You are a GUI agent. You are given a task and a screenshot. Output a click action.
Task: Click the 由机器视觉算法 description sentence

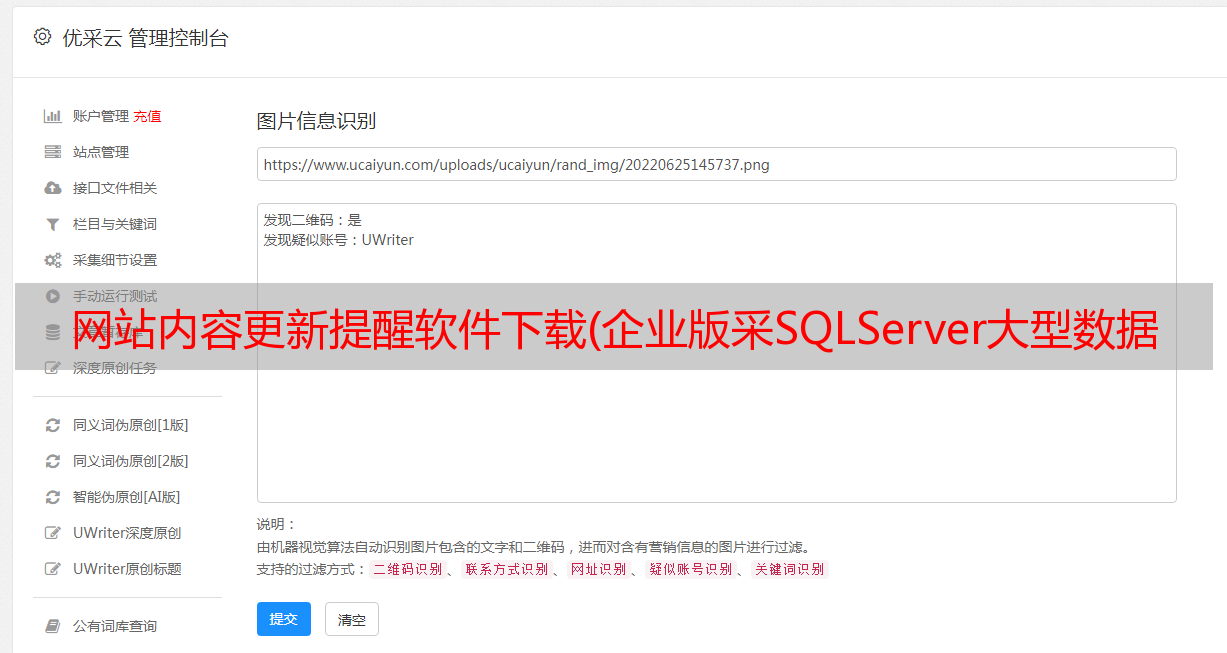533,547
